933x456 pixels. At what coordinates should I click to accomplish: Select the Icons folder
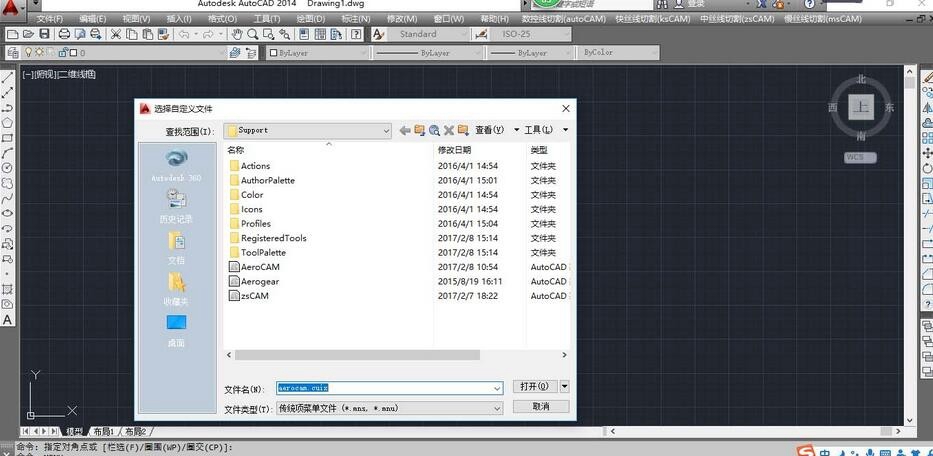point(246,209)
